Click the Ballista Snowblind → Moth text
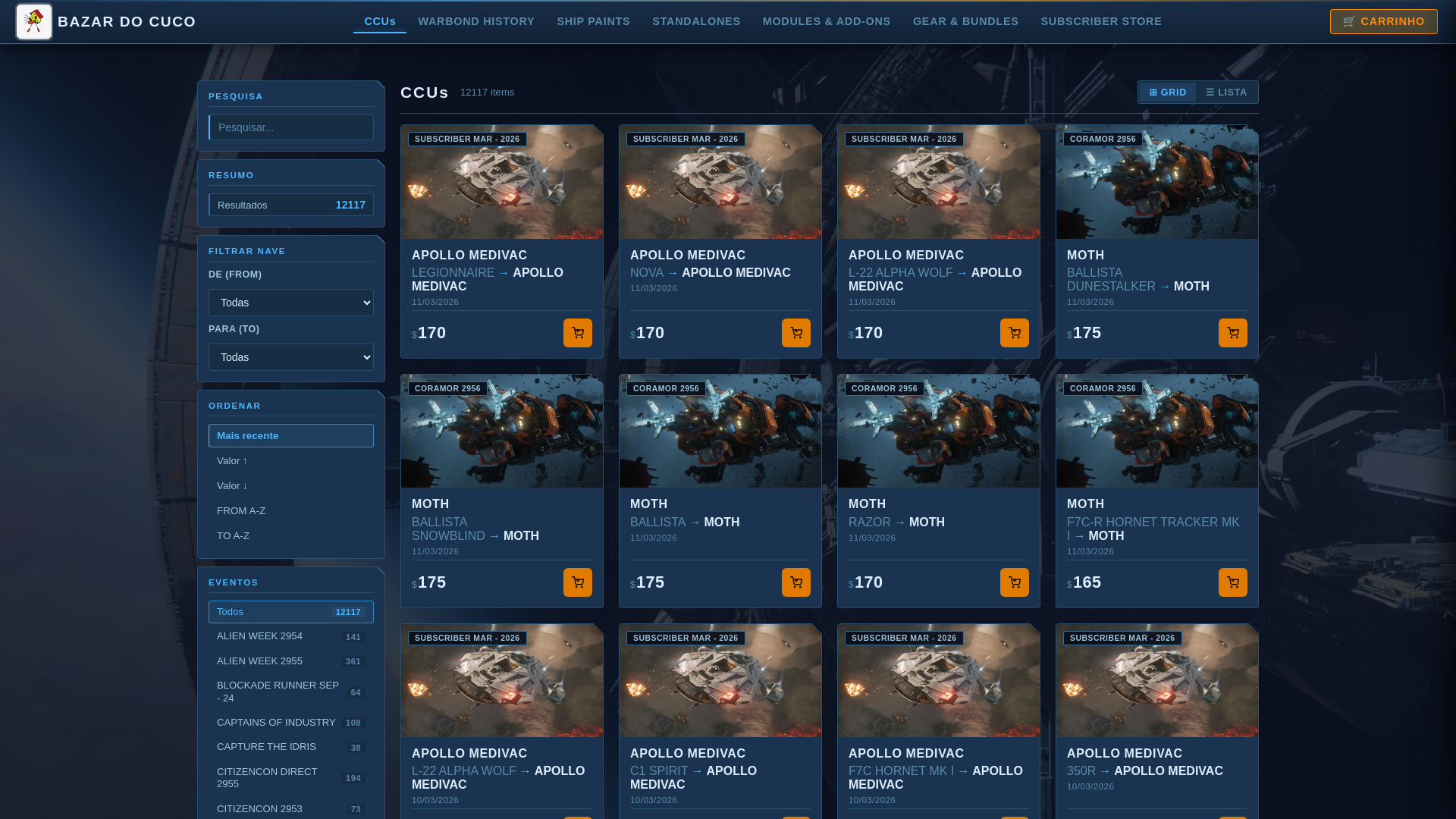The width and height of the screenshot is (1456, 819). click(475, 529)
